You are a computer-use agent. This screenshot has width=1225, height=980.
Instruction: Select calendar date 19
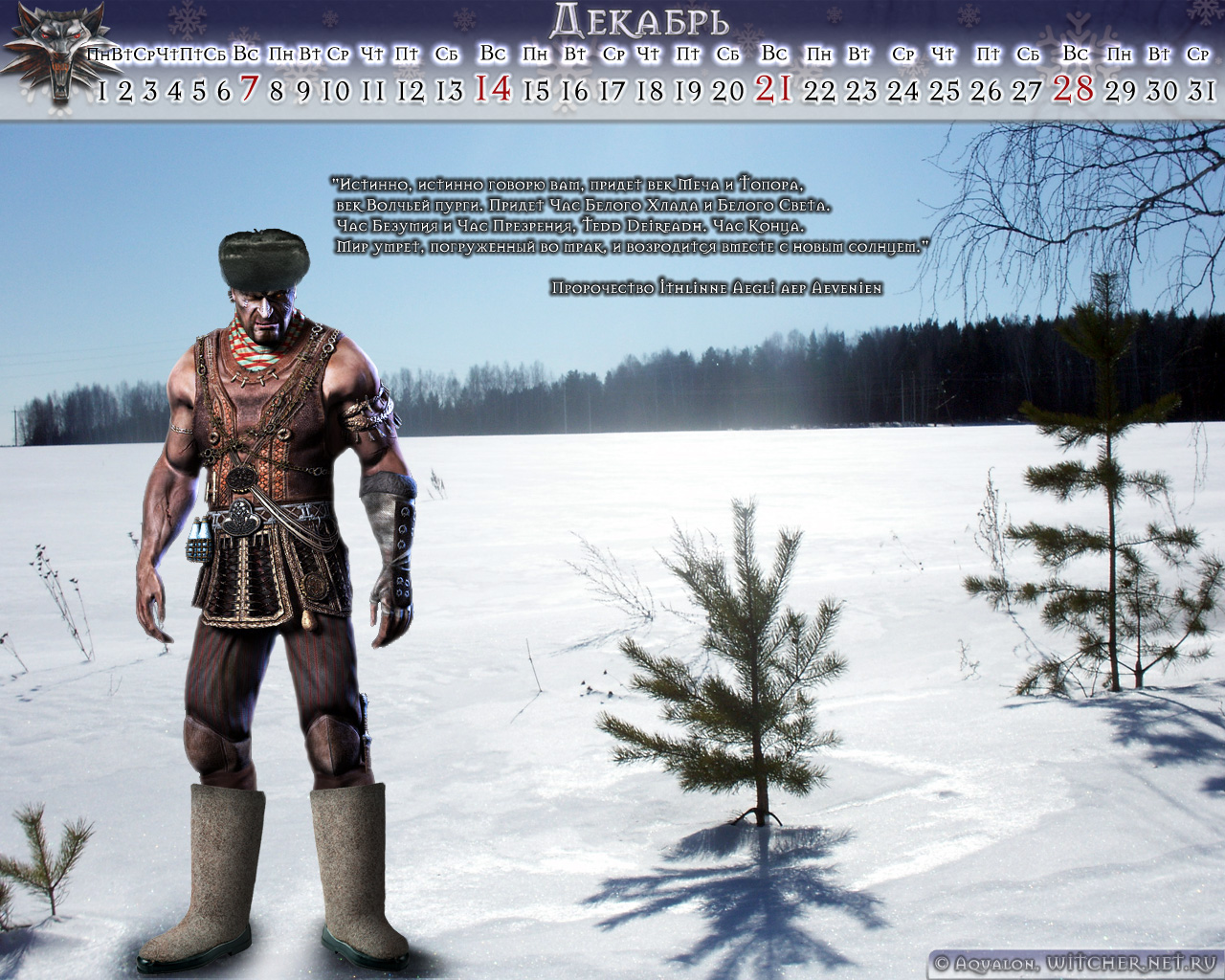688,91
